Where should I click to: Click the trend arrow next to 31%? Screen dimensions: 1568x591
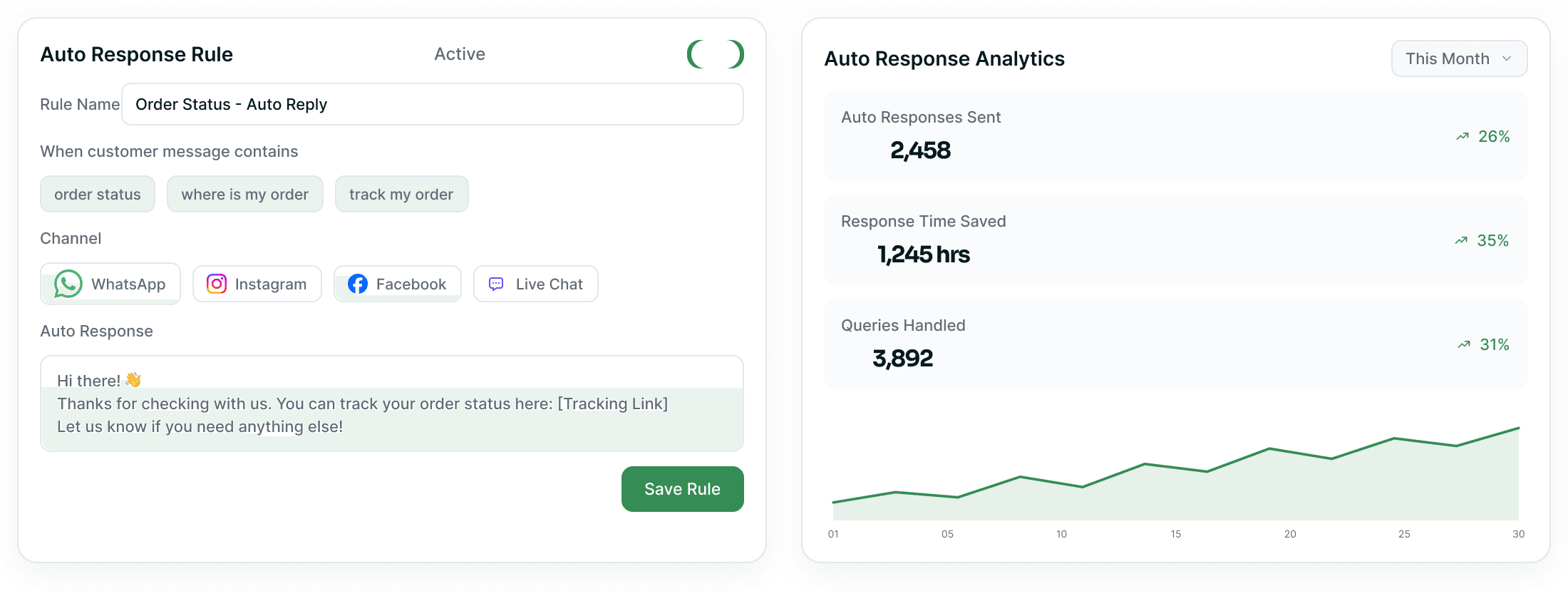[x=1464, y=344]
